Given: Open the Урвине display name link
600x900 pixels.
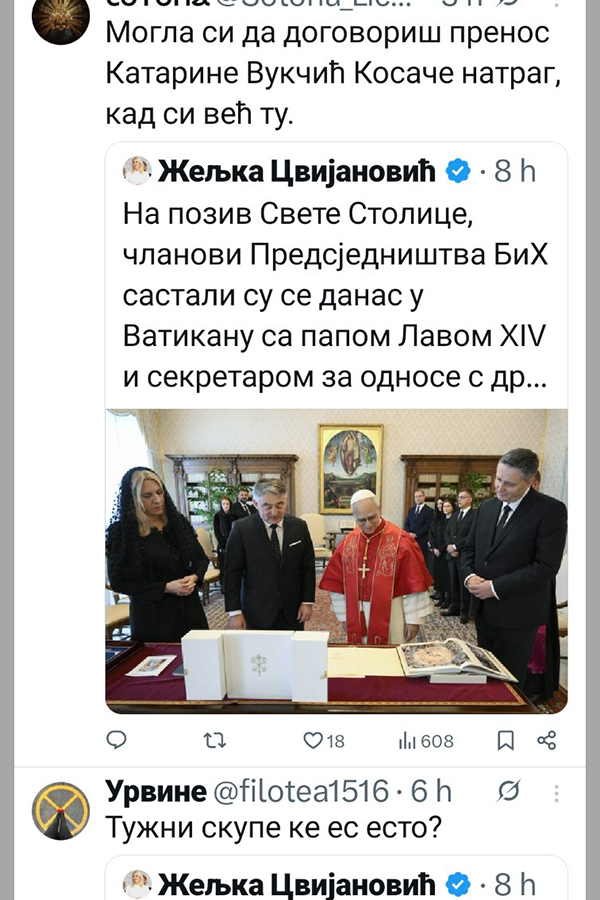Looking at the screenshot, I should [156, 792].
